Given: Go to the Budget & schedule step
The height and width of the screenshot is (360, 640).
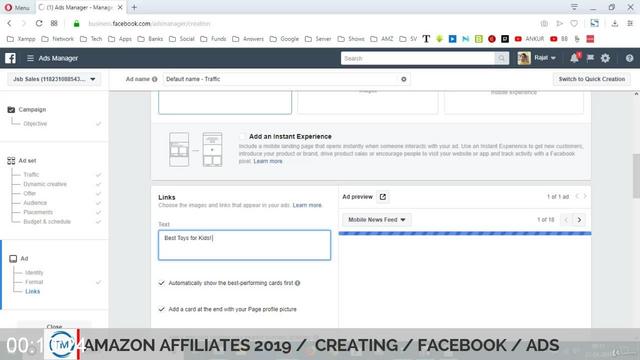Looking at the screenshot, I should 47,222.
